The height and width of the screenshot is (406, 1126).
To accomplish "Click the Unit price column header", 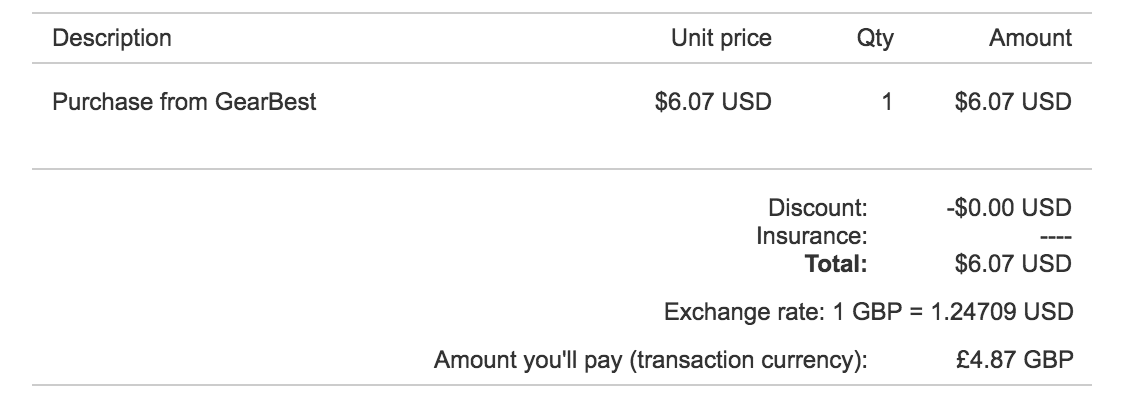I will click(x=721, y=38).
